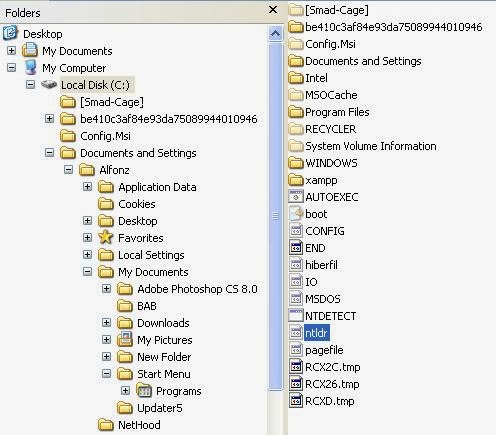Click the Favorites star icon
The image size is (496, 435).
tap(106, 238)
